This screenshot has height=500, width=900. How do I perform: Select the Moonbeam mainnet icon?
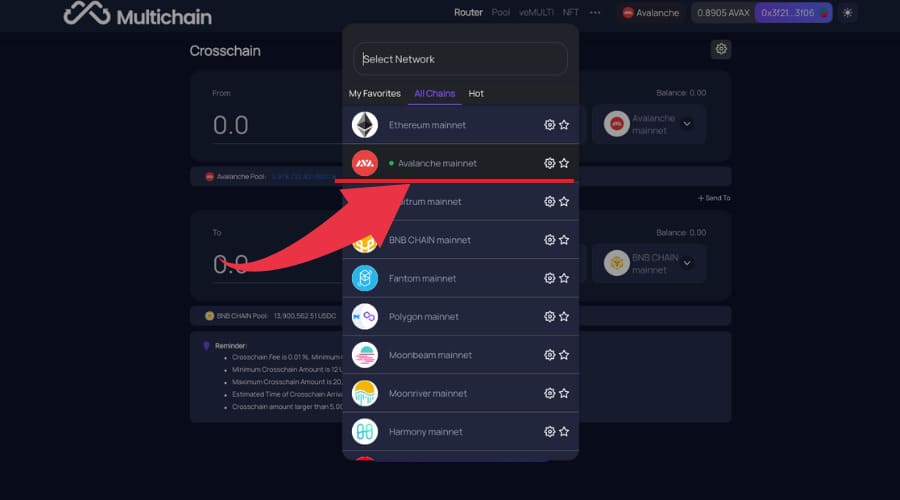point(364,355)
